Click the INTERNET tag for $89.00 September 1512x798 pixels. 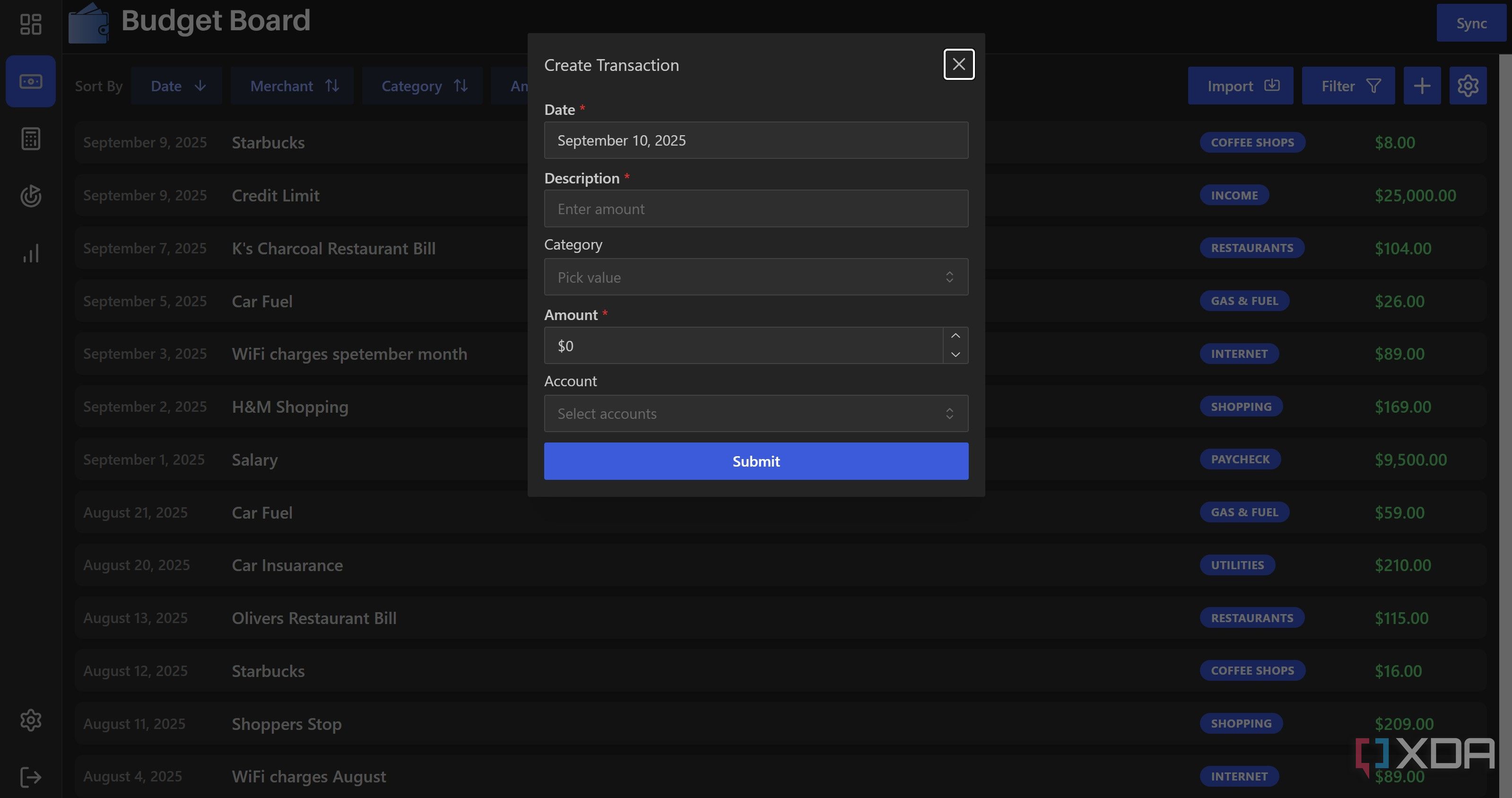tap(1239, 354)
